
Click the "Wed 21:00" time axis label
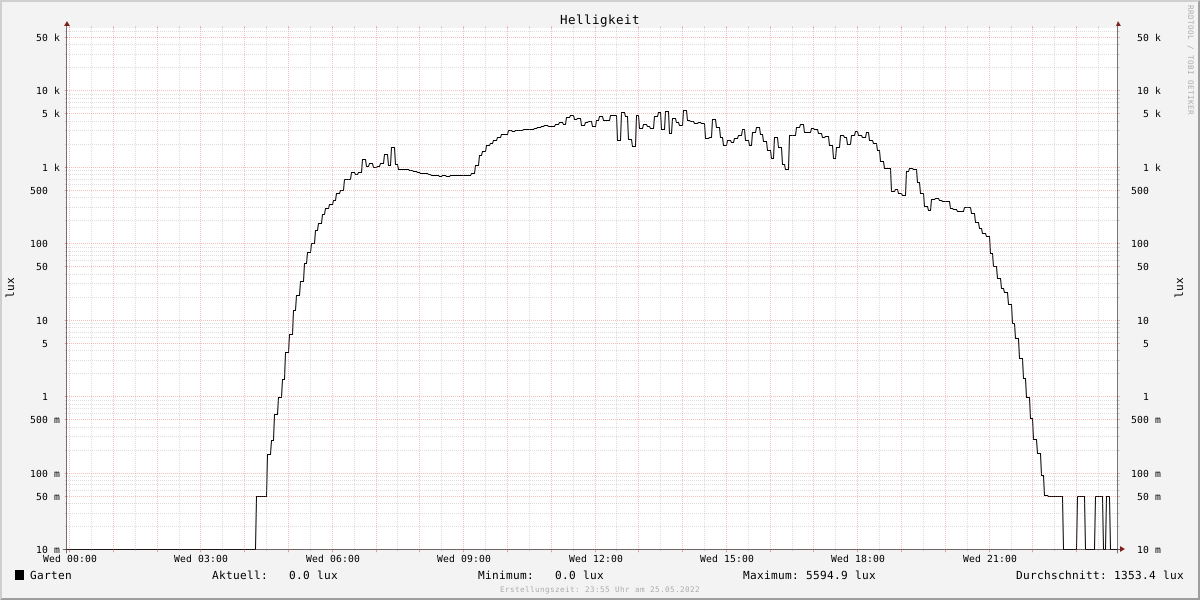pos(990,559)
